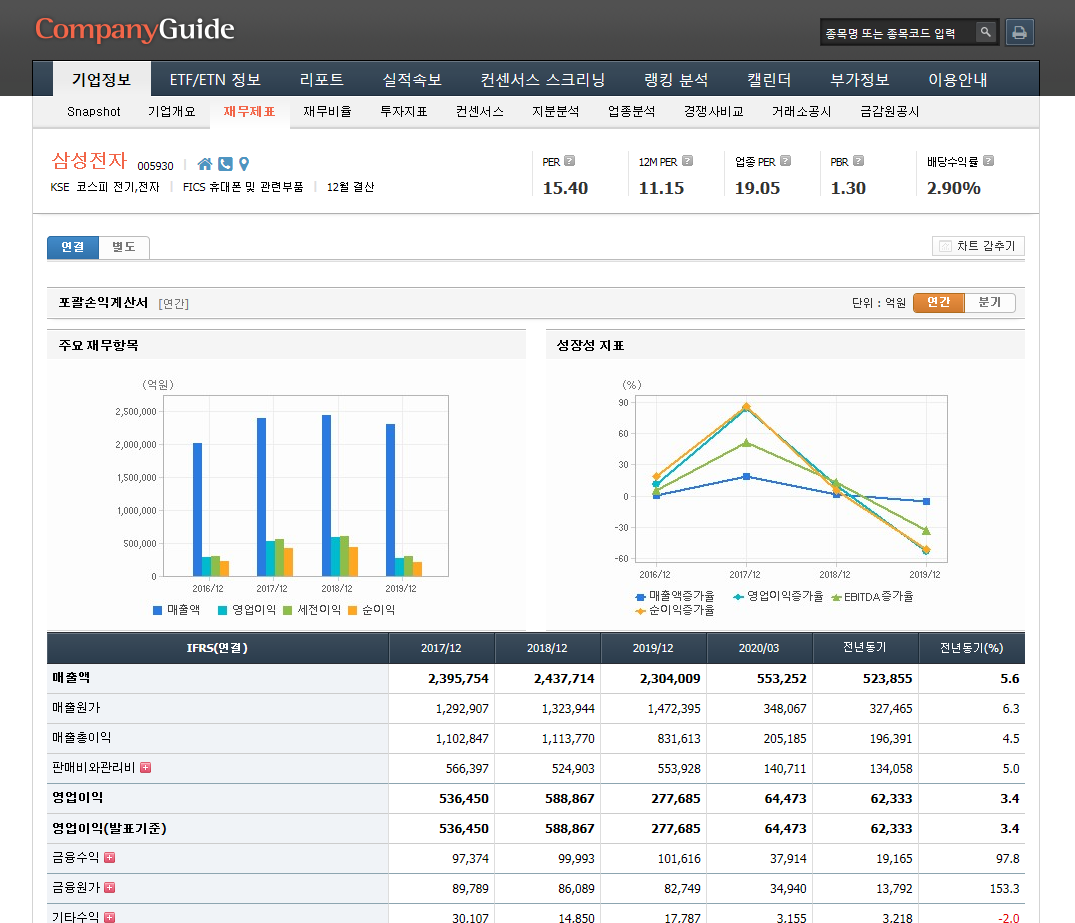Click the 2020/03 column header
Viewport: 1075px width, 923px height.
click(759, 648)
